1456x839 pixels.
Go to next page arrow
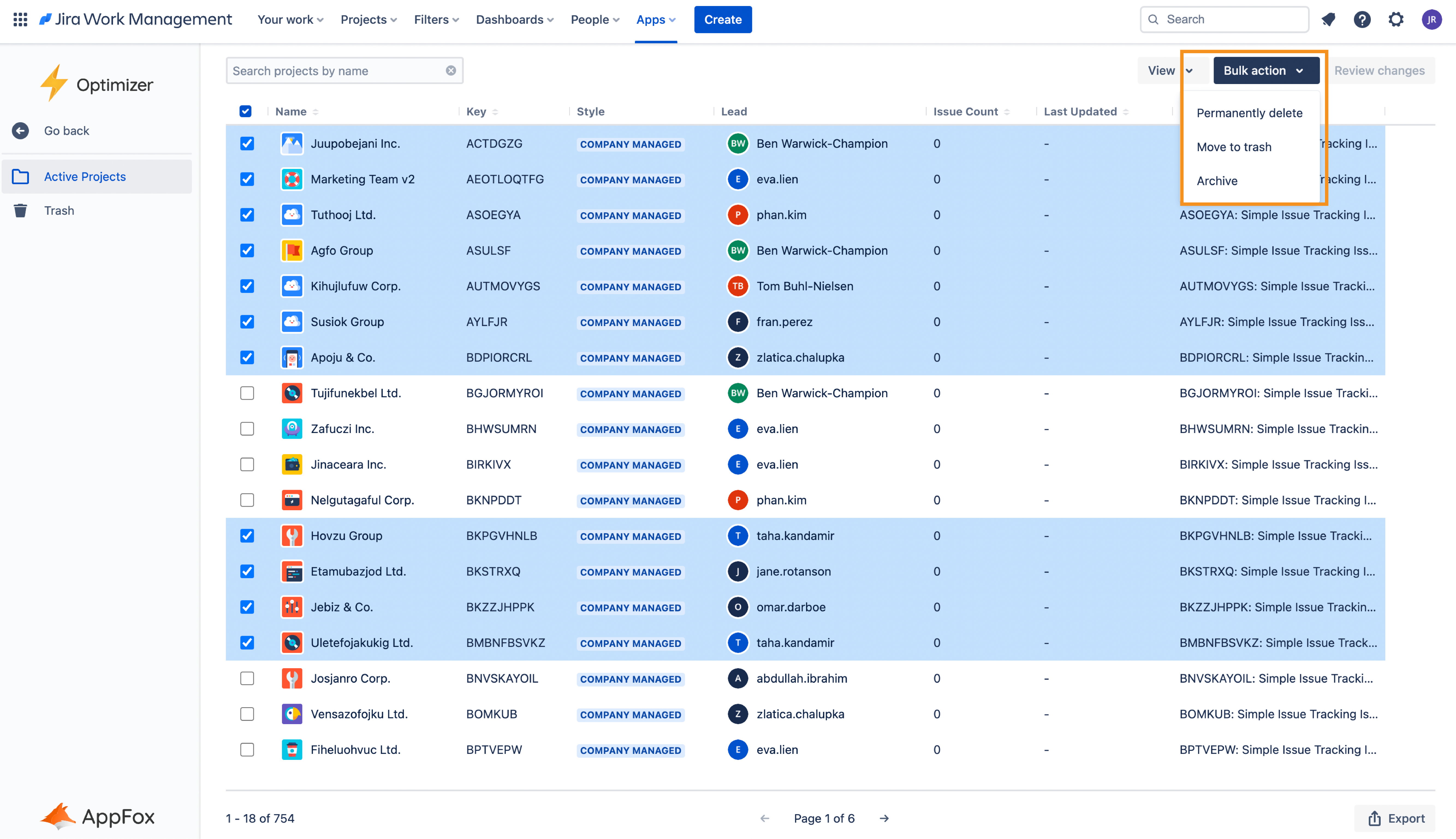(x=884, y=818)
